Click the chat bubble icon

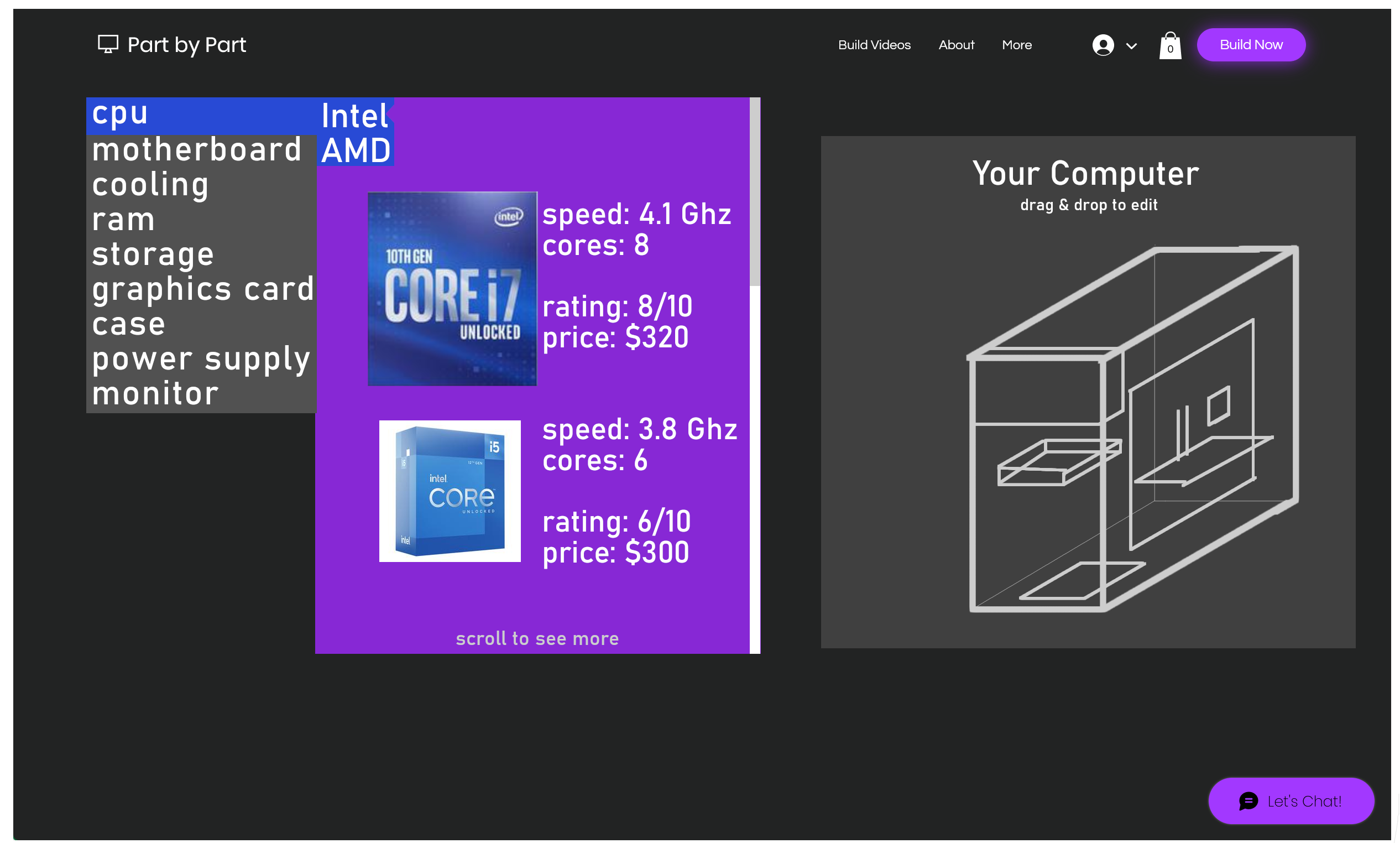tap(1248, 801)
